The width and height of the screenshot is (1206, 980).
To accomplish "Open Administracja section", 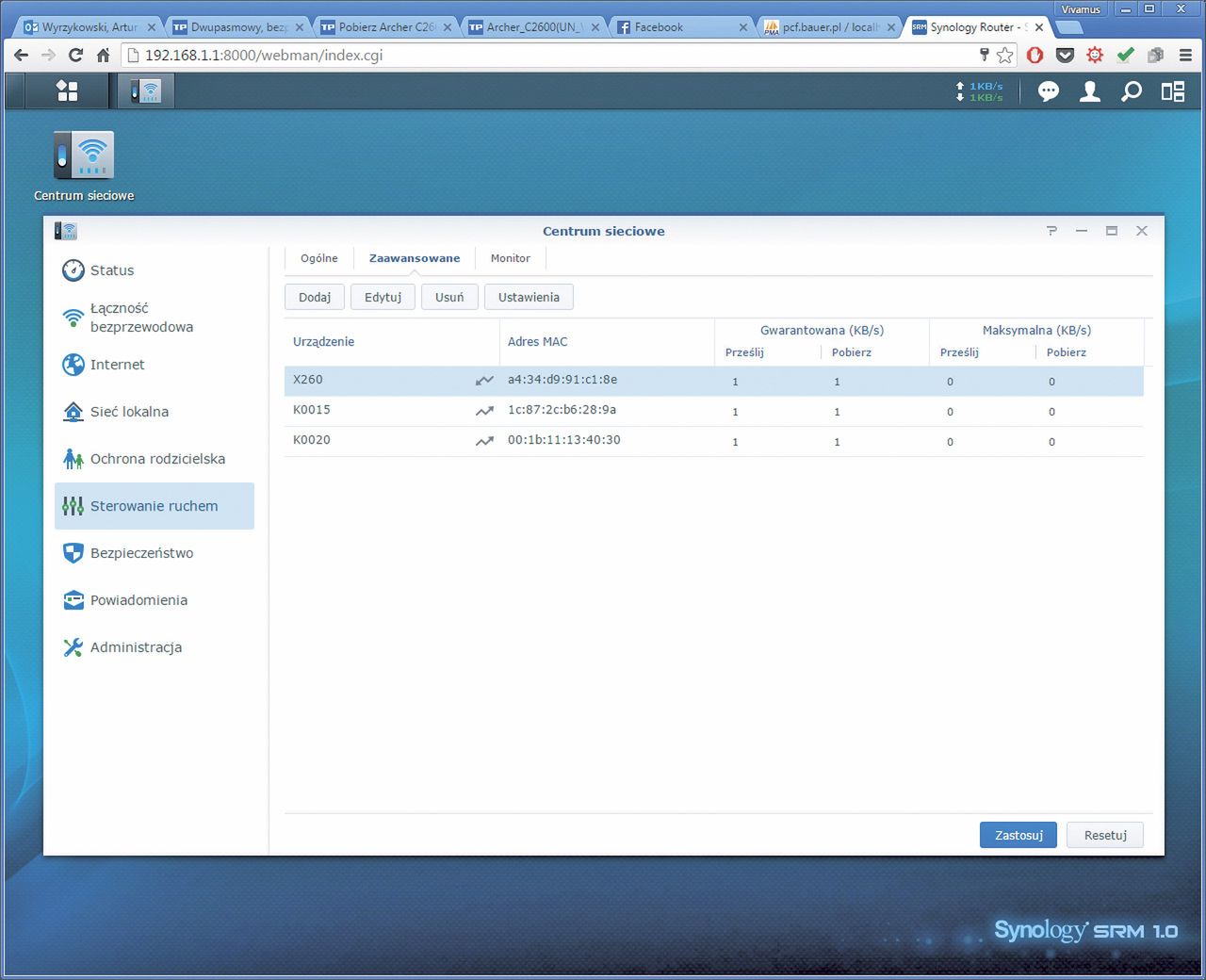I will click(x=155, y=647).
